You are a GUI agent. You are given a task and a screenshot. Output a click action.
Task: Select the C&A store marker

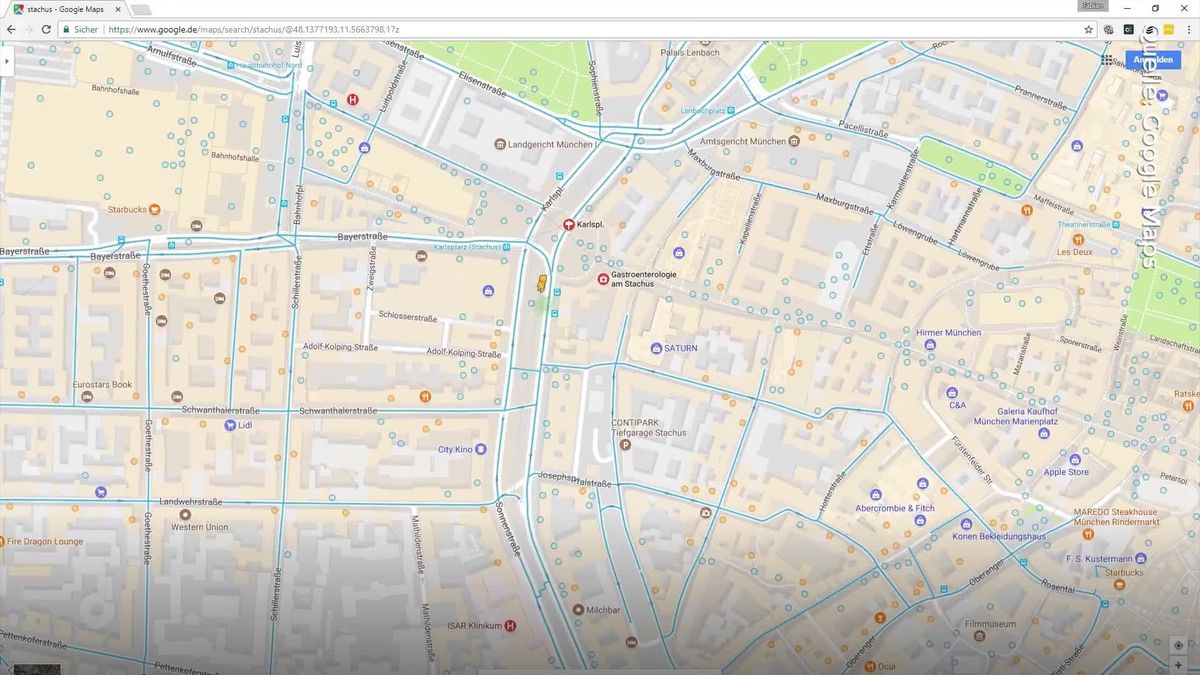[x=951, y=393]
